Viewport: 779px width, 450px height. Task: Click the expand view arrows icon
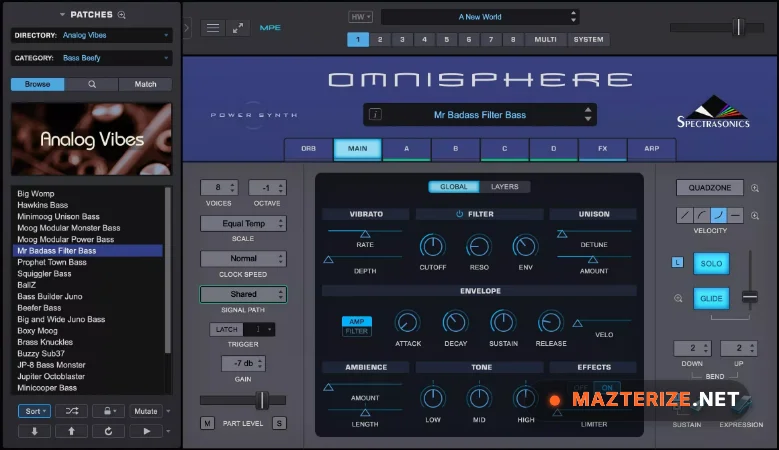pos(238,28)
